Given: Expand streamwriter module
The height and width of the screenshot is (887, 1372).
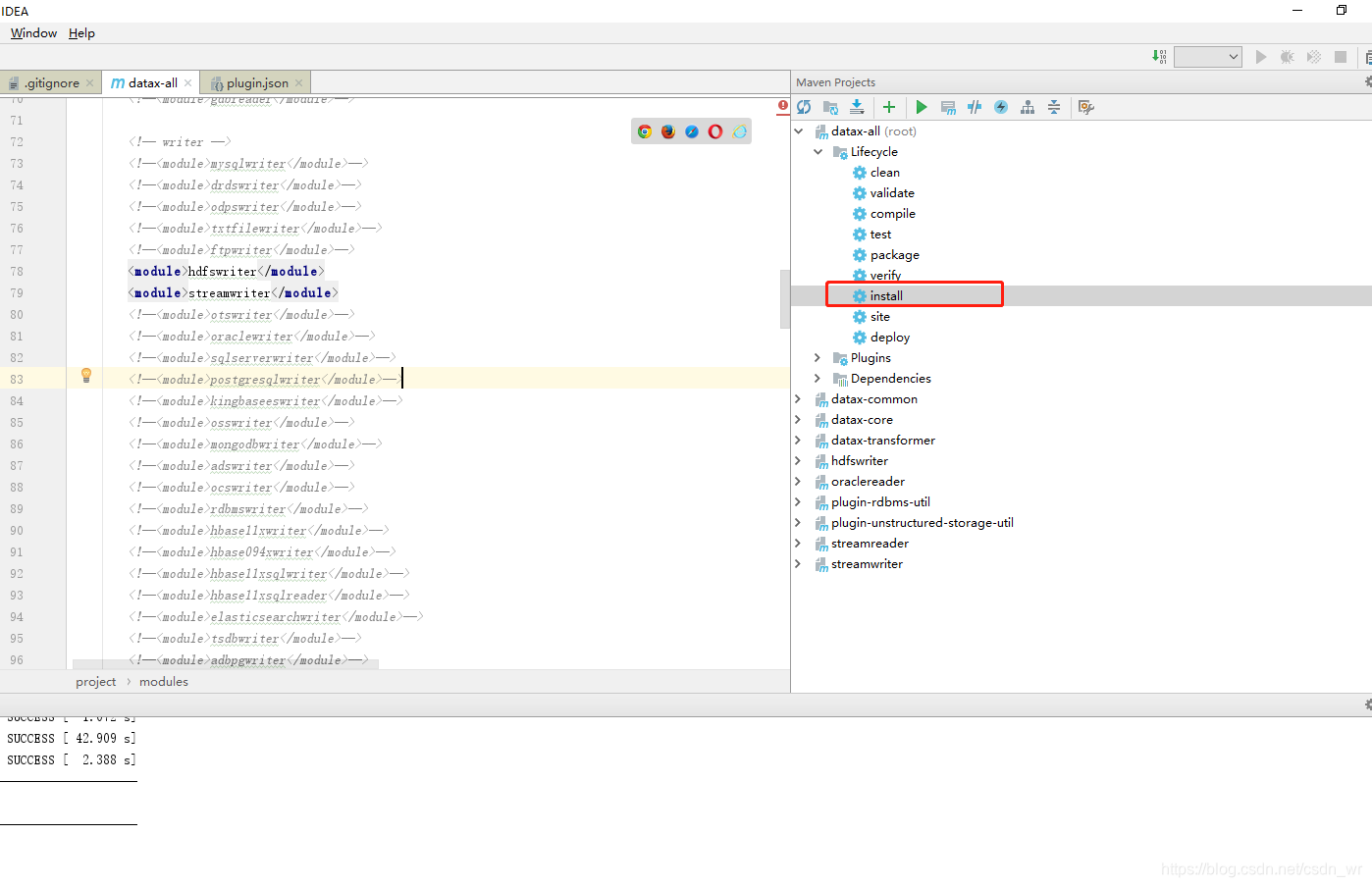Looking at the screenshot, I should [x=798, y=564].
